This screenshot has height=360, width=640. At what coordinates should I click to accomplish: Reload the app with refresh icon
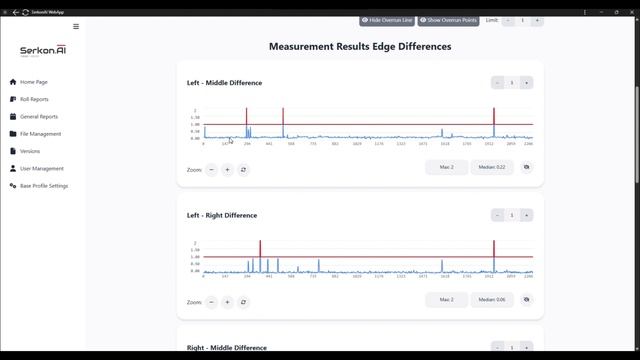coord(25,12)
